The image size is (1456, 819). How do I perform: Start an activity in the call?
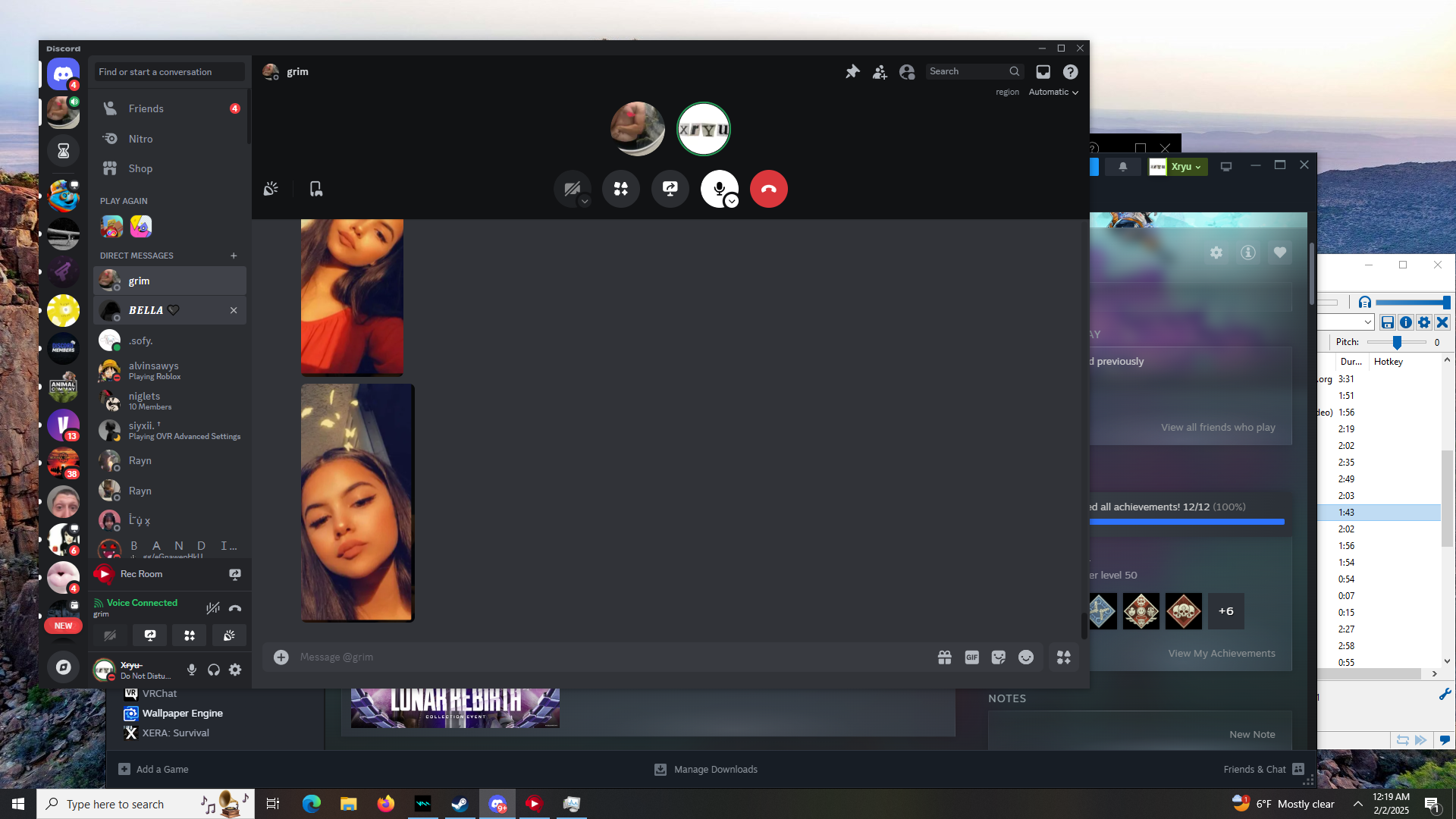click(621, 189)
